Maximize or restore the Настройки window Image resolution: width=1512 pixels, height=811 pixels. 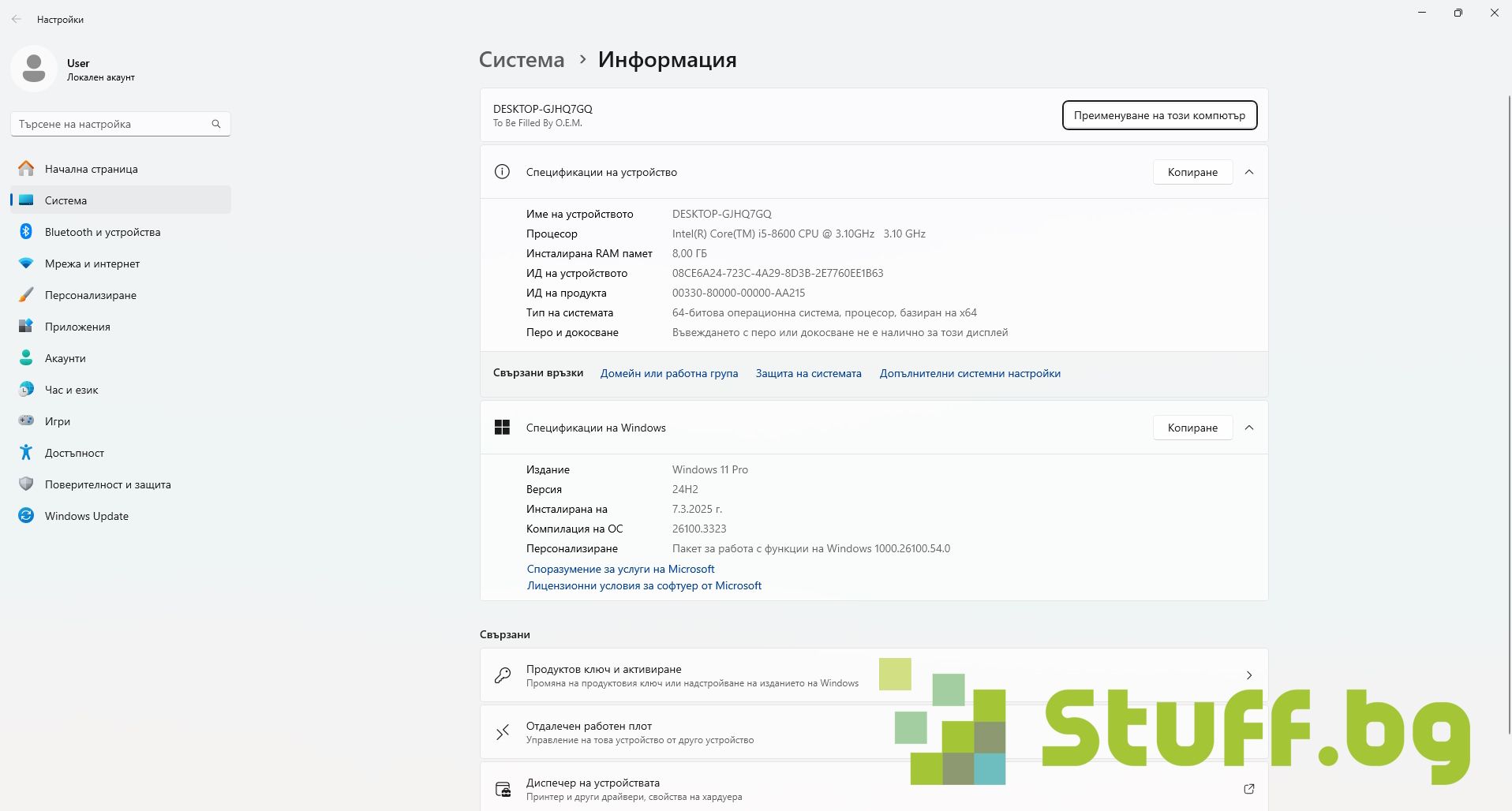pos(1458,13)
